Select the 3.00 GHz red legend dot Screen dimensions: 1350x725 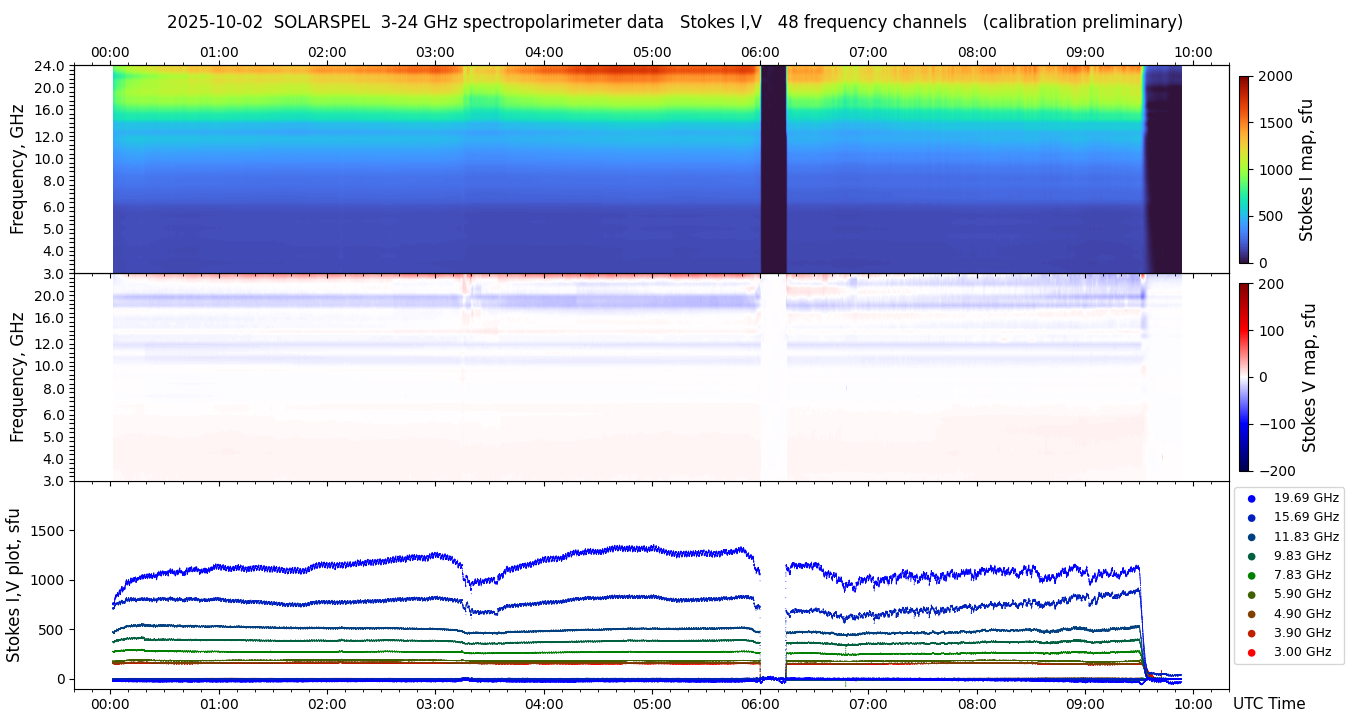(x=1251, y=653)
